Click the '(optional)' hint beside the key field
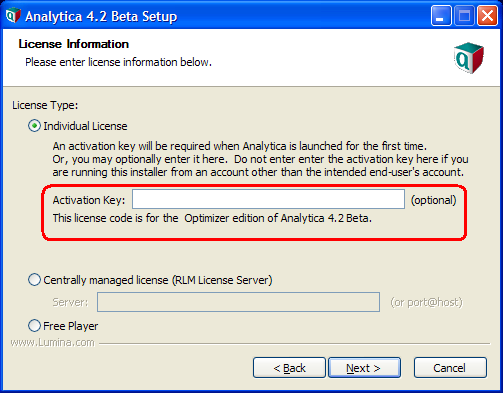Viewport: 503px width, 393px height. click(433, 200)
